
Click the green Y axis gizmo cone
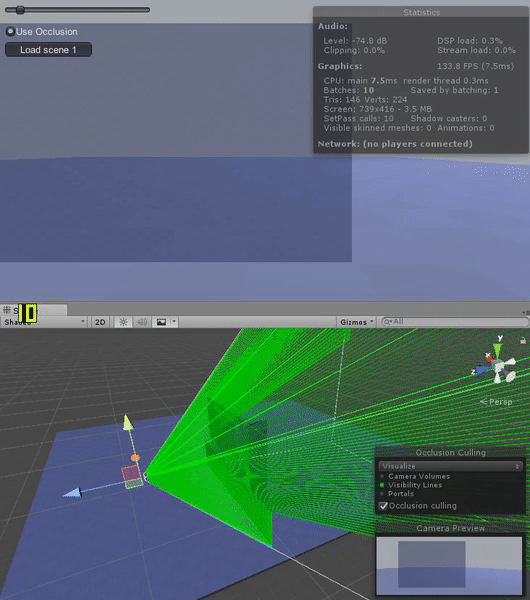[x=497, y=350]
